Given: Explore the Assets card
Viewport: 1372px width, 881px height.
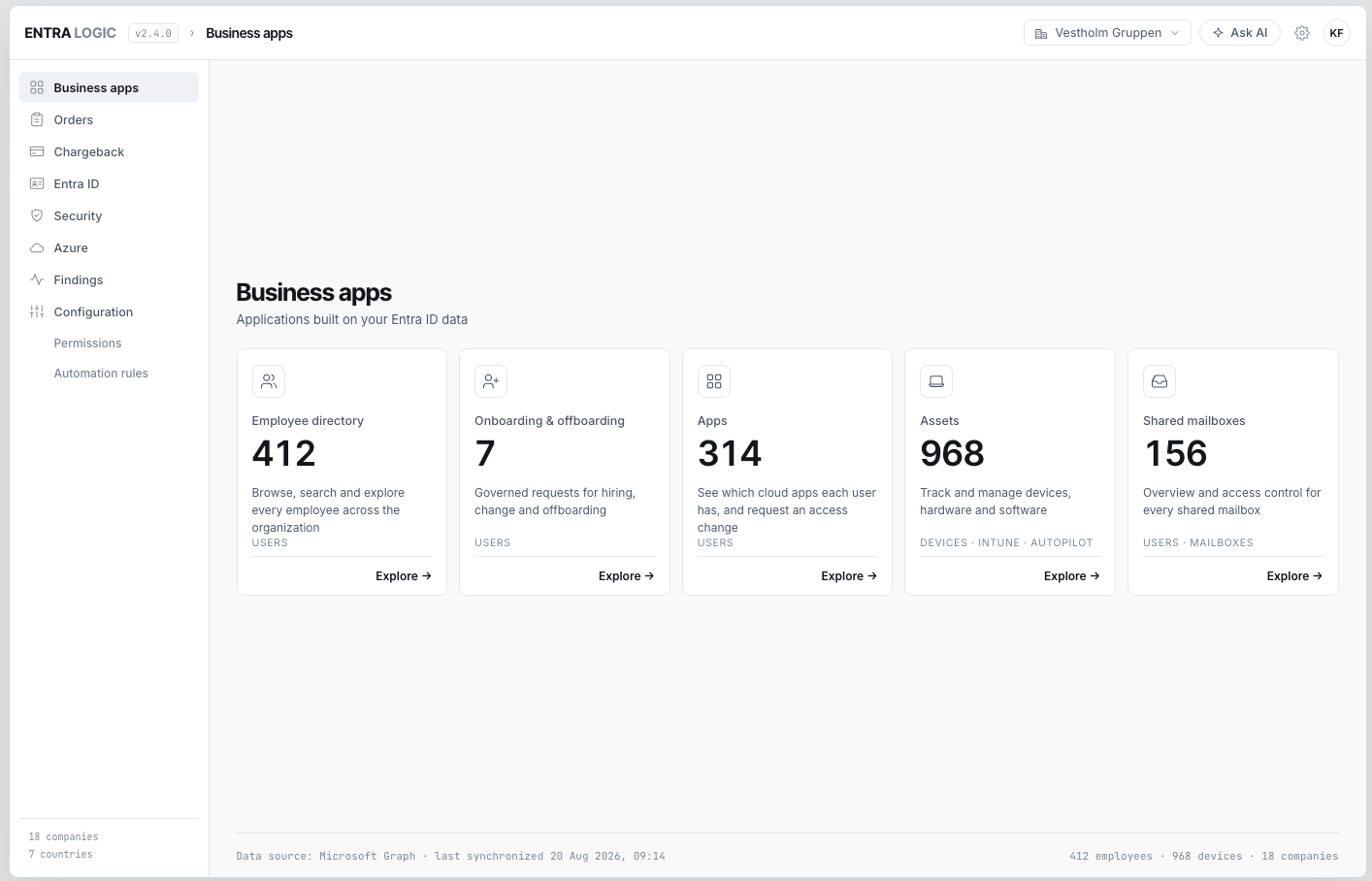Looking at the screenshot, I should [1071, 576].
